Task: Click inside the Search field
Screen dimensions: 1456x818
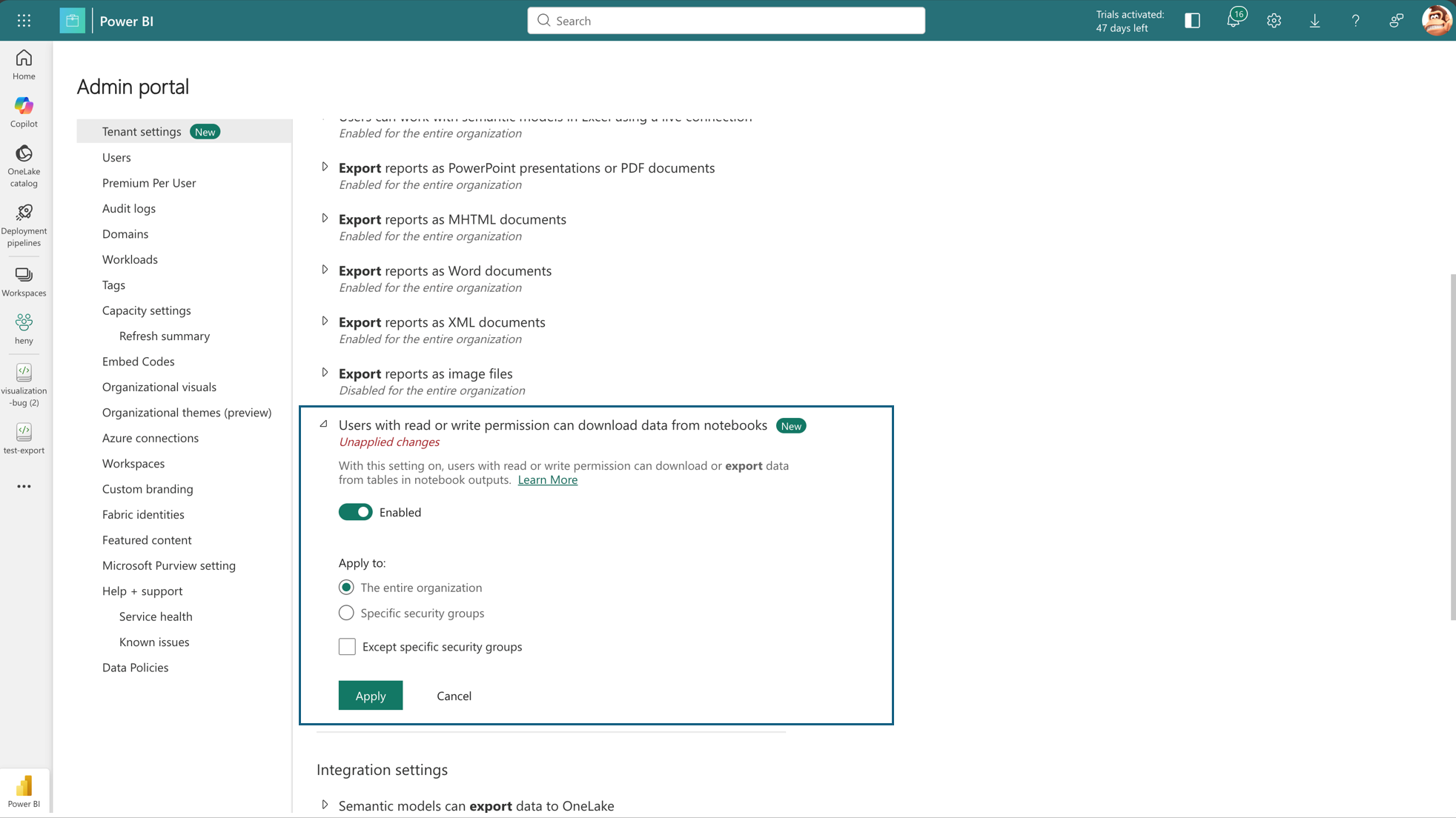Action: [725, 20]
